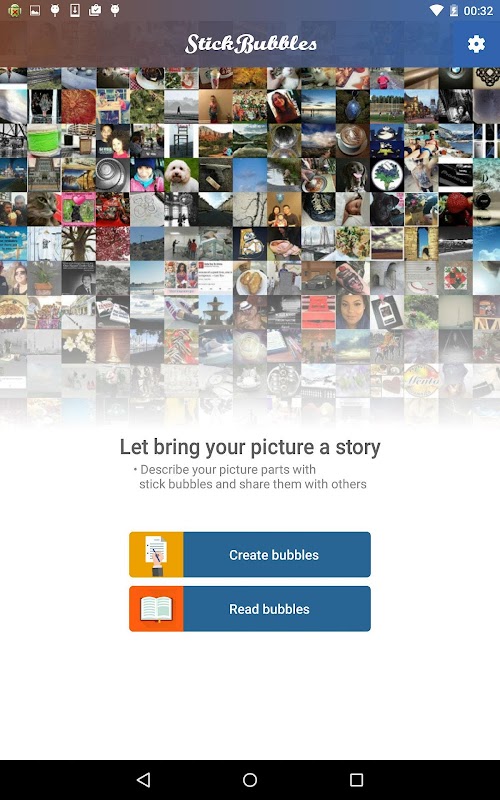Screen dimensions: 500x800
Task: Click the open book icon
Action: 156,609
